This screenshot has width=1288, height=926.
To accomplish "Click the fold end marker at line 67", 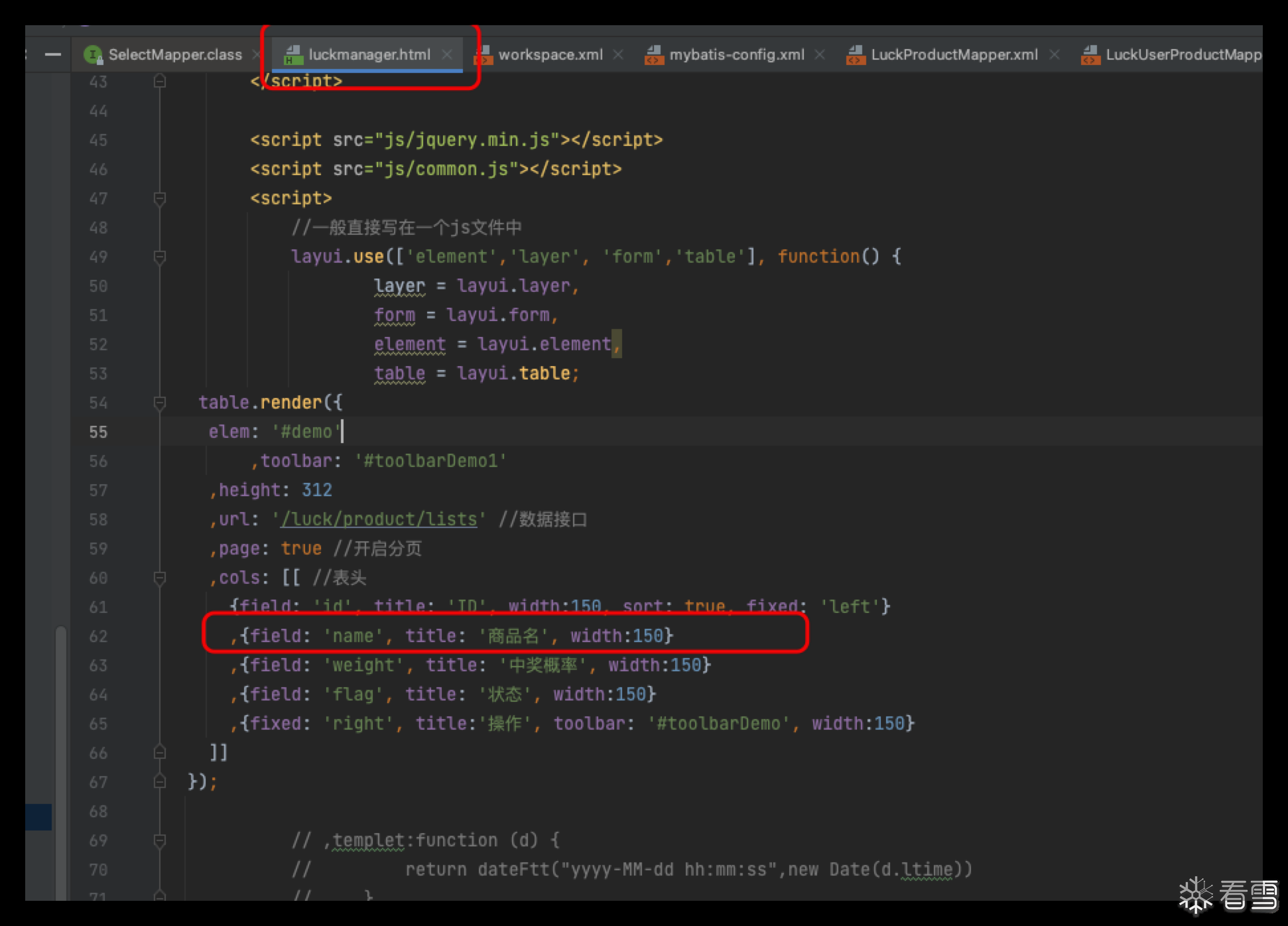I will click(x=159, y=782).
